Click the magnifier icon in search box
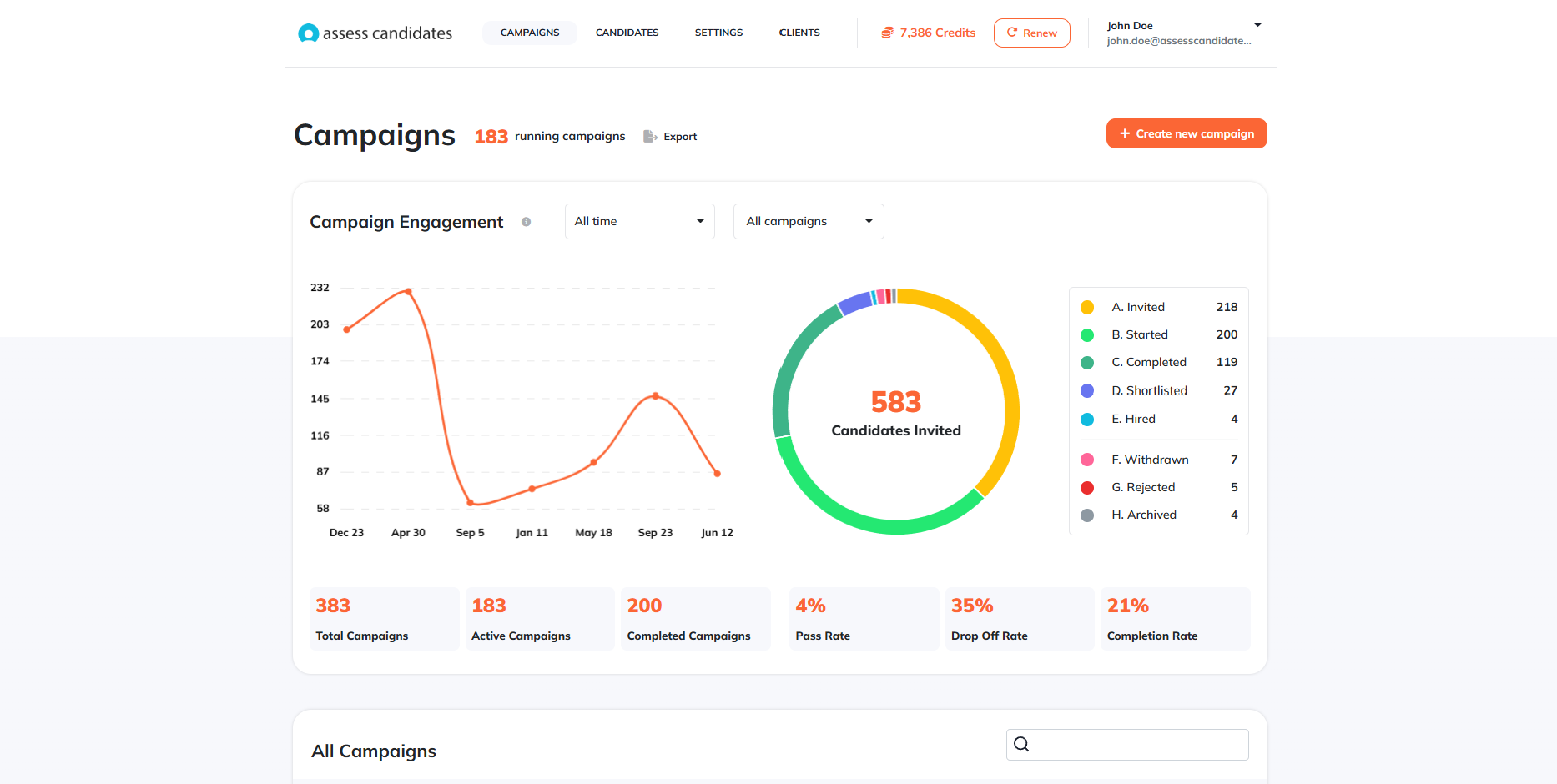The width and height of the screenshot is (1557, 784). (x=1021, y=744)
